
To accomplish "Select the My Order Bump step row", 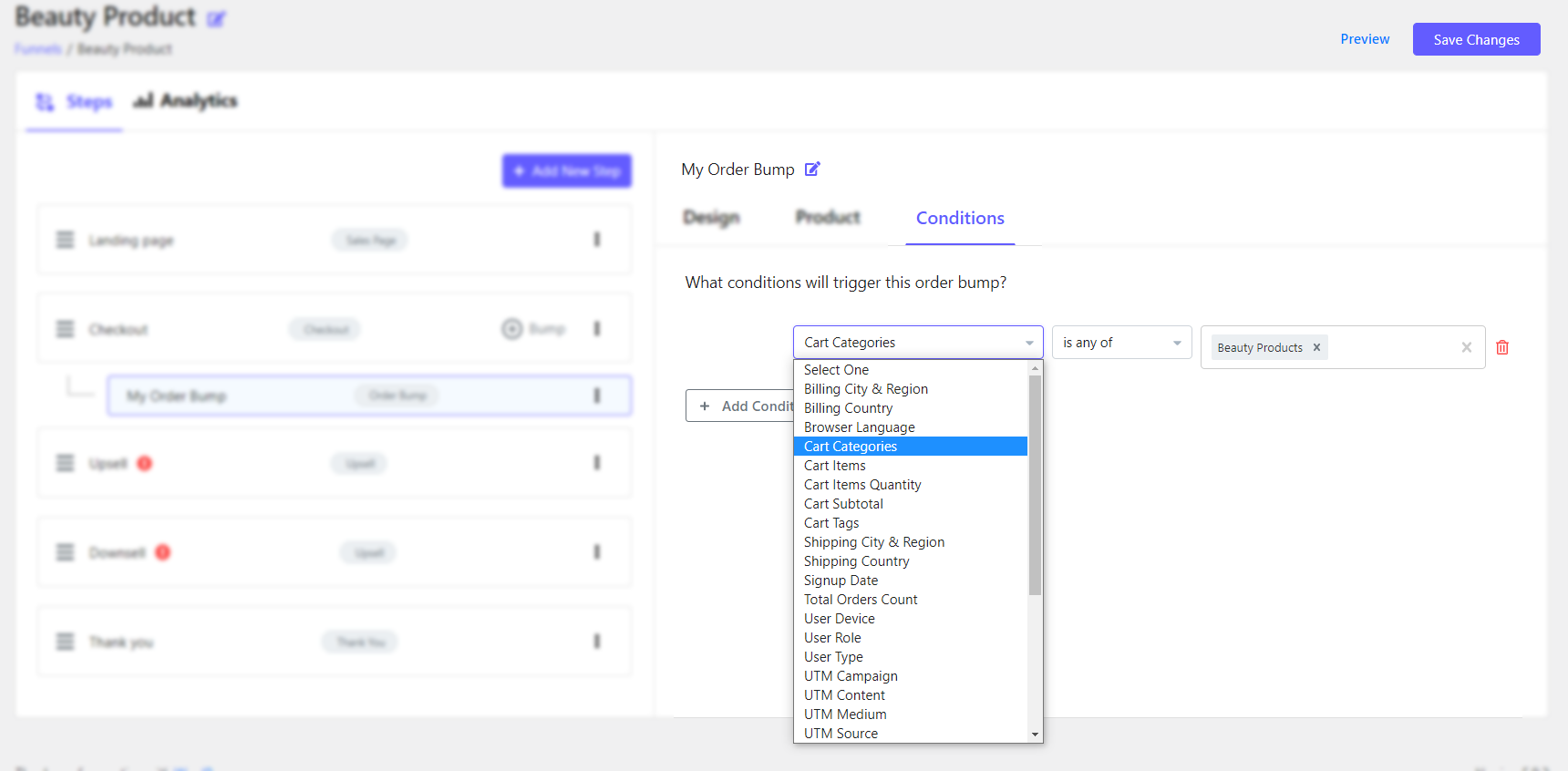I will point(369,396).
